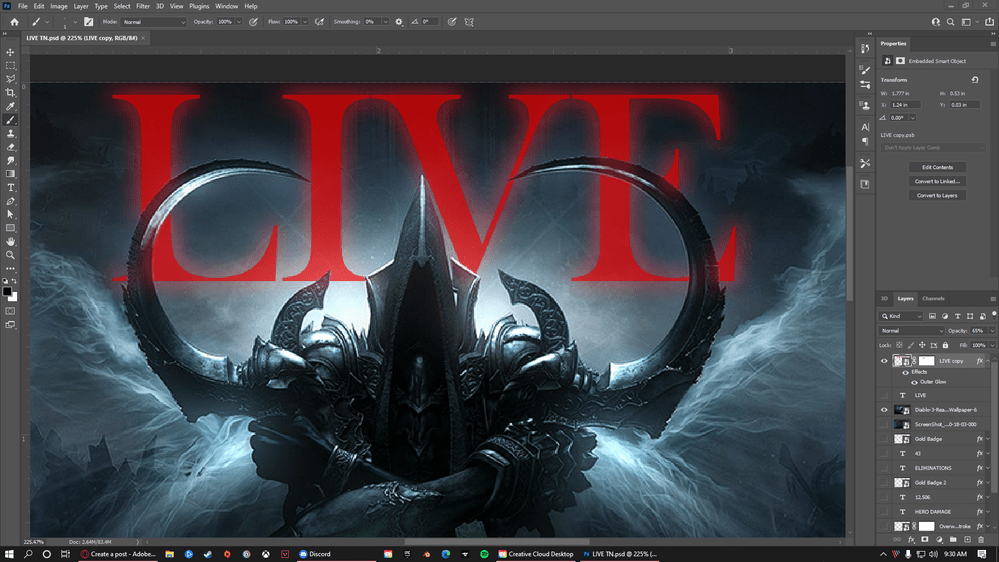Choose the Horizontal Type tool
999x562 pixels.
(x=11, y=187)
